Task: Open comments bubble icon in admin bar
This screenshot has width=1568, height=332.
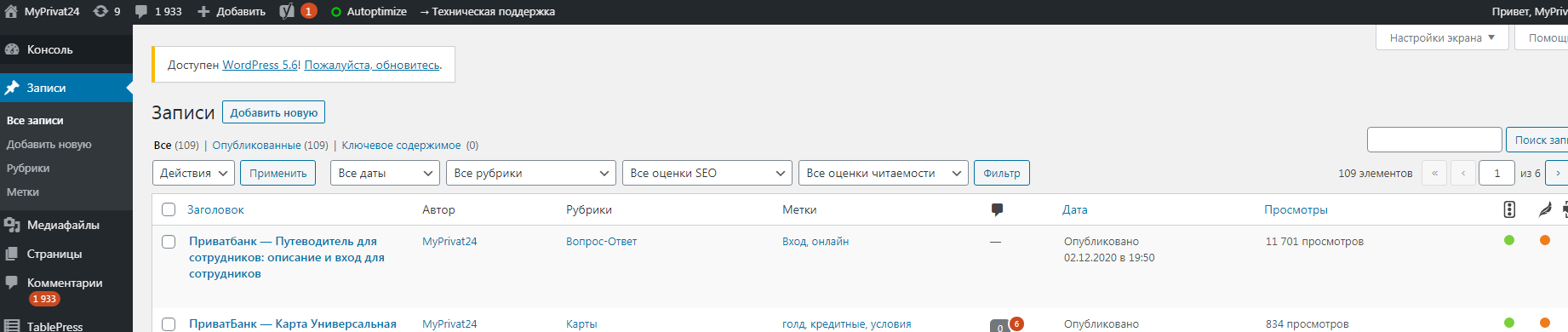Action: coord(141,11)
